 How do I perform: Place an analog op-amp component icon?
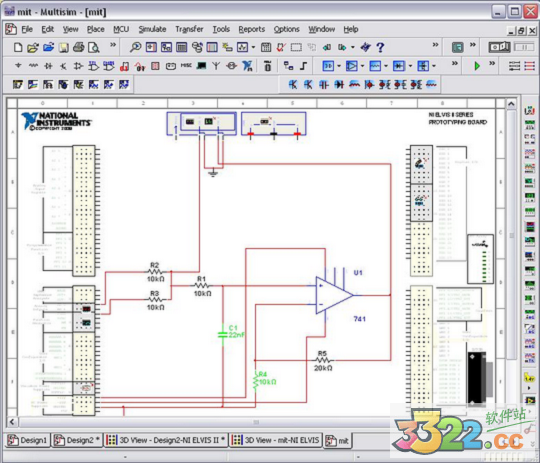pyautogui.click(x=78, y=66)
